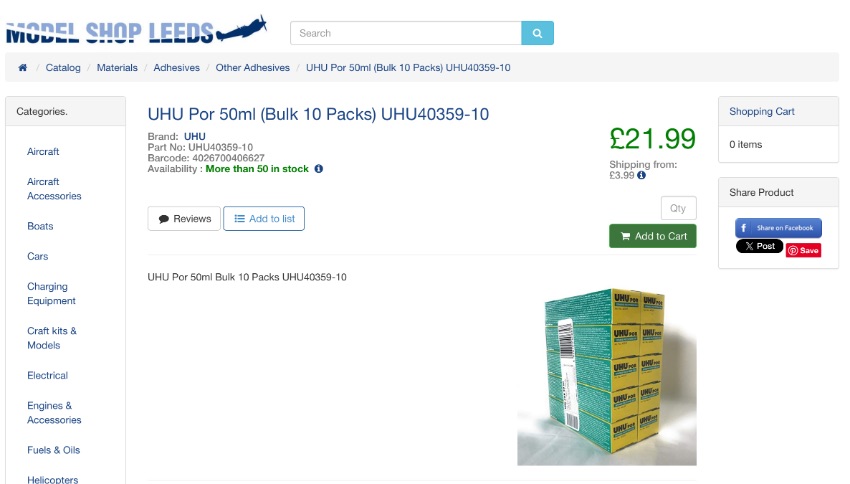This screenshot has height=484, width=850.
Task: Add product to list
Action: 264,218
